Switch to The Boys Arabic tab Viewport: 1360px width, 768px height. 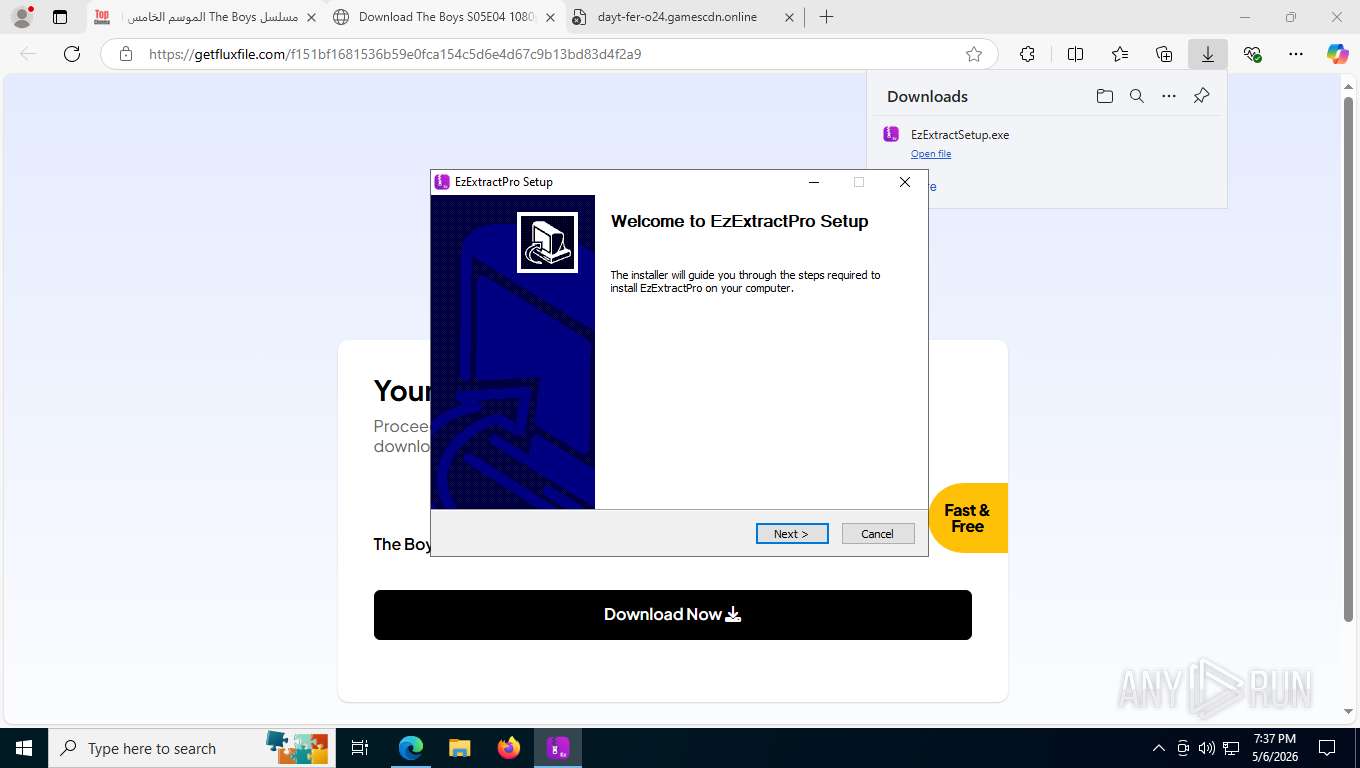(205, 17)
